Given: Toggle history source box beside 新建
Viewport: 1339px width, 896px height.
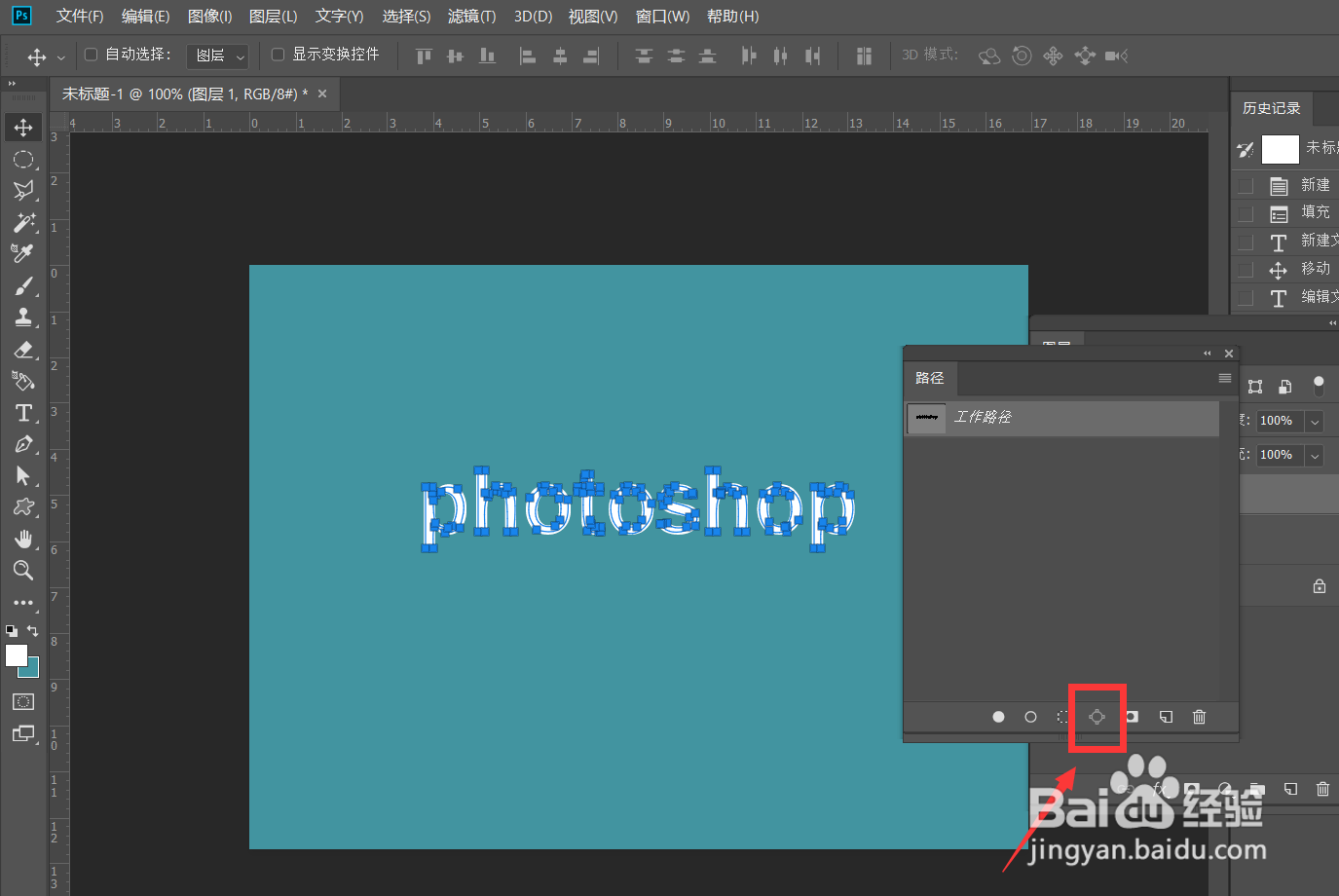Looking at the screenshot, I should click(x=1246, y=185).
